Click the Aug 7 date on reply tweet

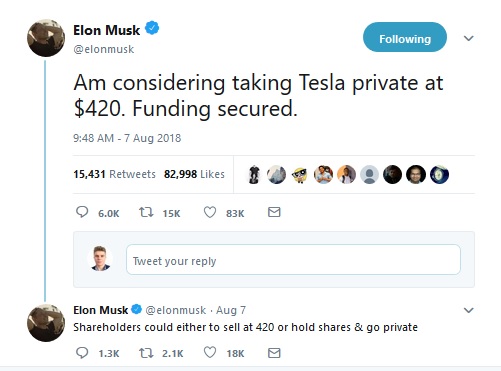pos(231,310)
